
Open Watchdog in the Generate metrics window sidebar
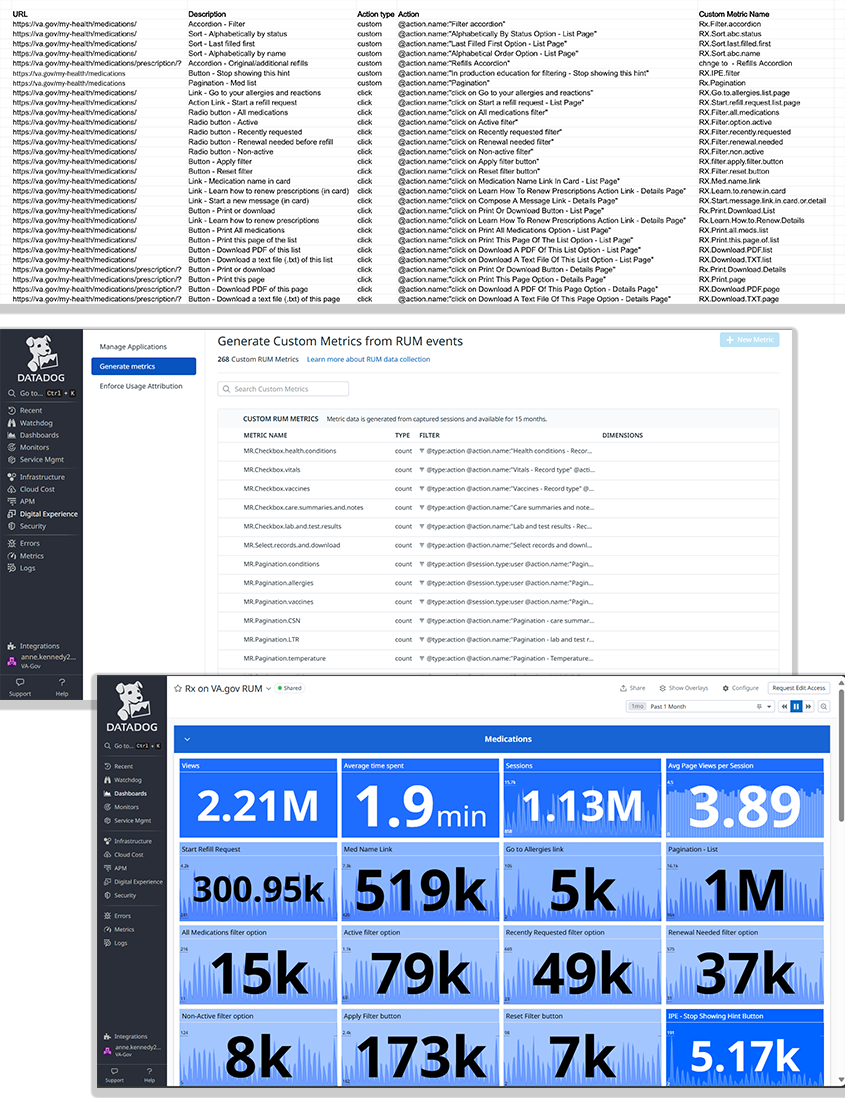[x=30, y=423]
